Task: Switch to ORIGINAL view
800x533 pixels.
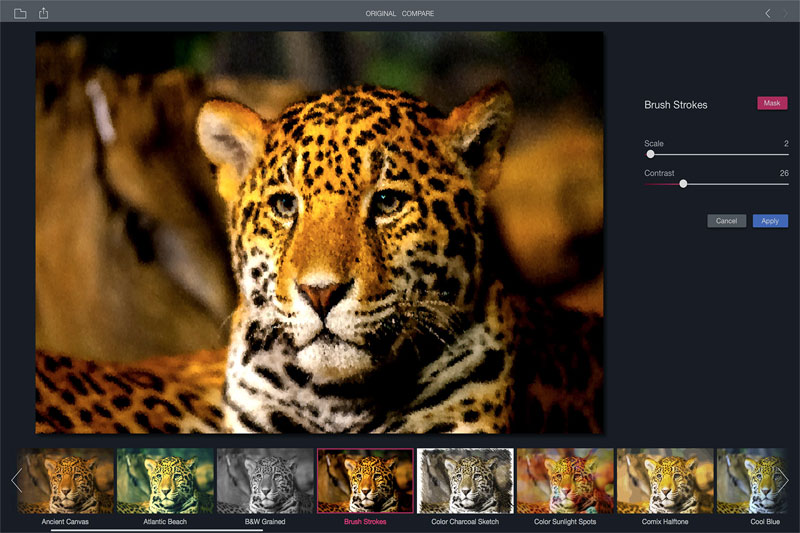Action: pos(381,13)
